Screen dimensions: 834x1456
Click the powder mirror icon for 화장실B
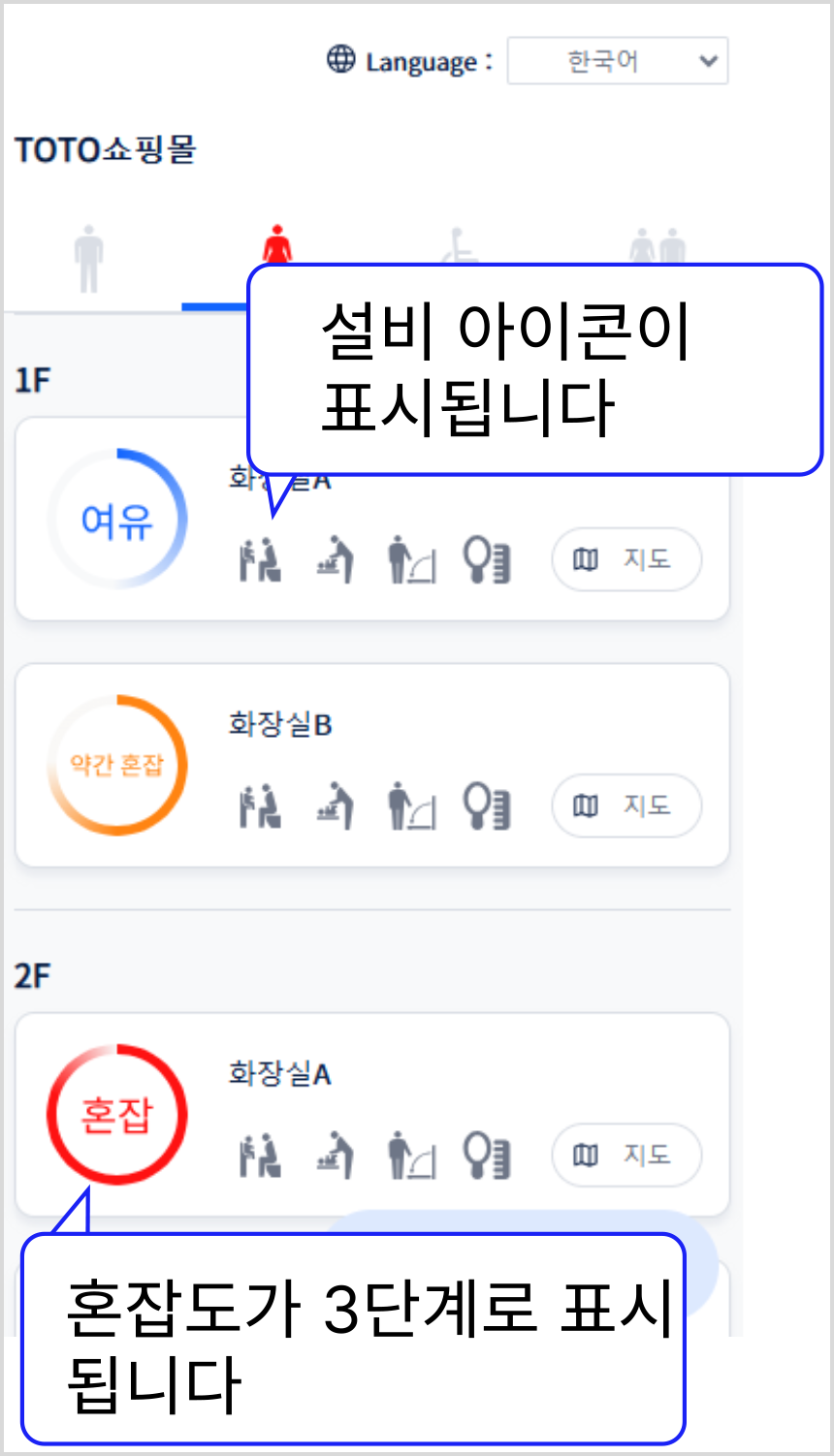(487, 807)
